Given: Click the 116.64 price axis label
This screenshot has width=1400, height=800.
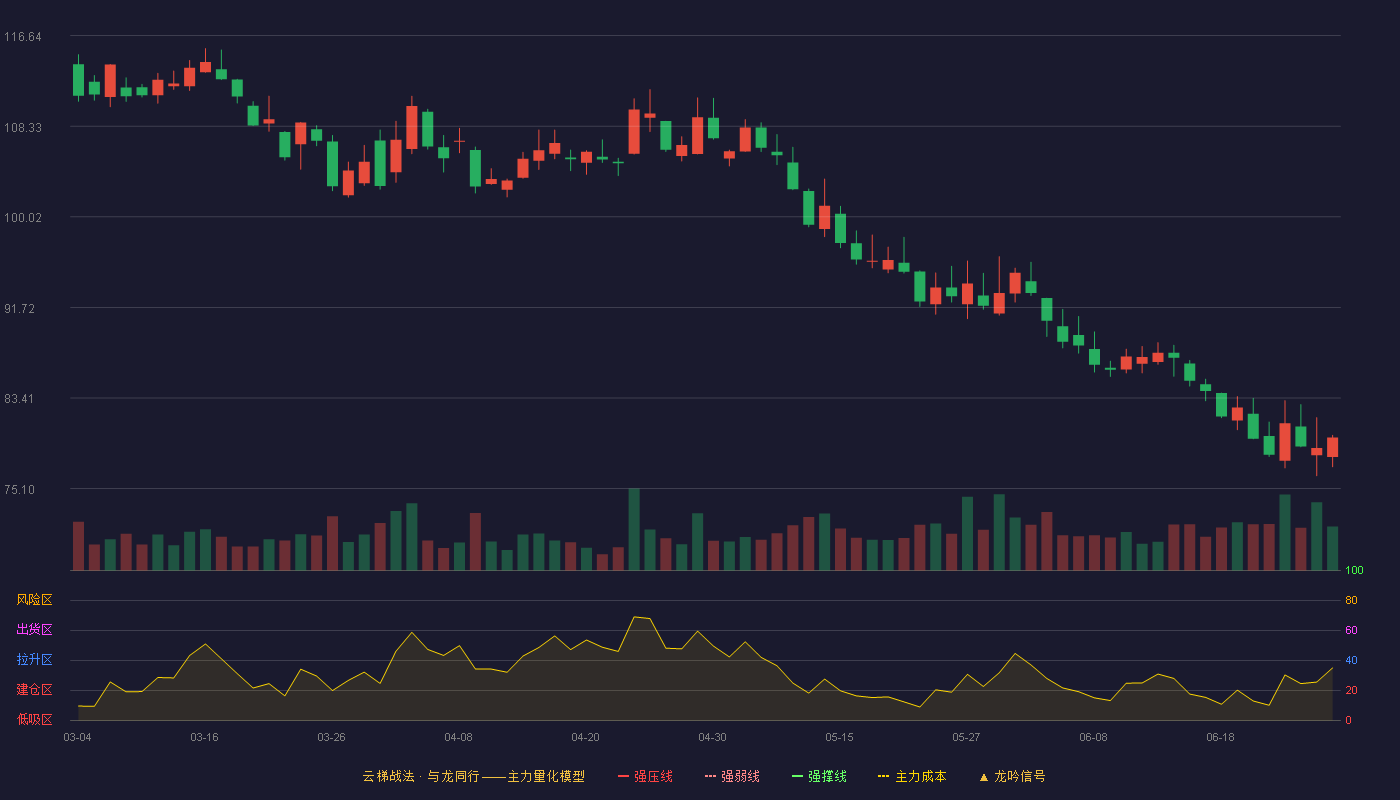Looking at the screenshot, I should (23, 37).
